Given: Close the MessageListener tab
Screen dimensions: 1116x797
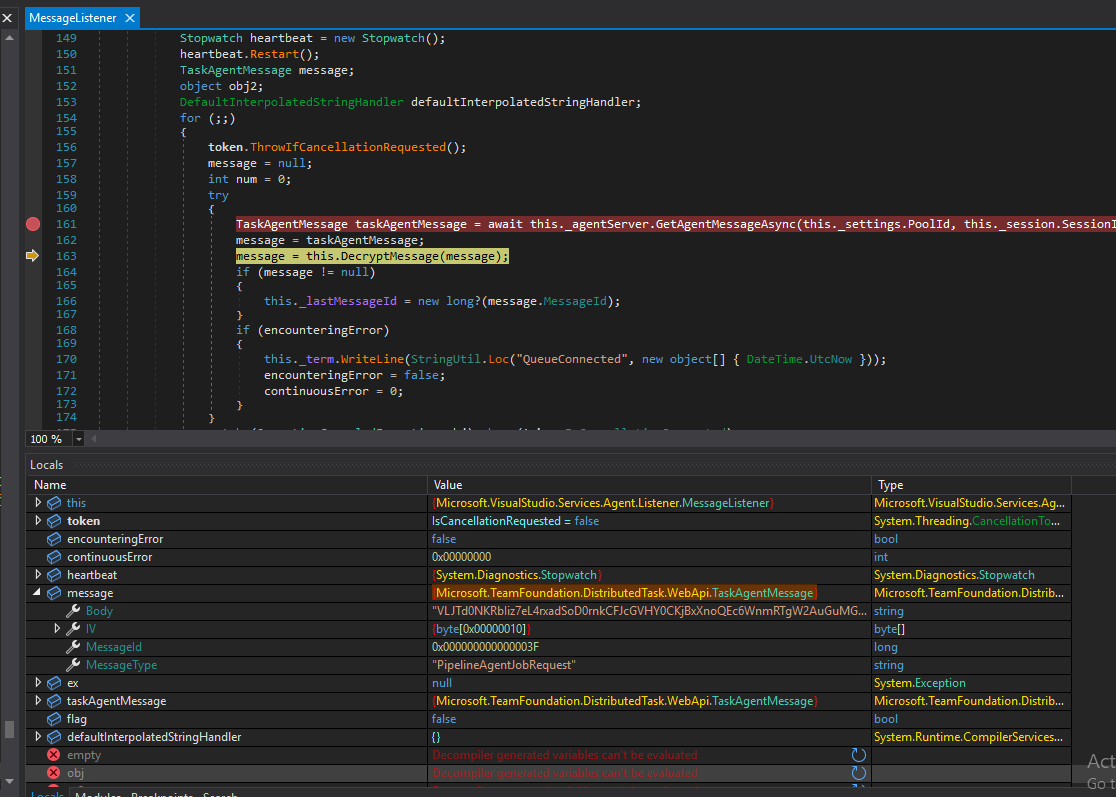Looking at the screenshot, I should (129, 18).
